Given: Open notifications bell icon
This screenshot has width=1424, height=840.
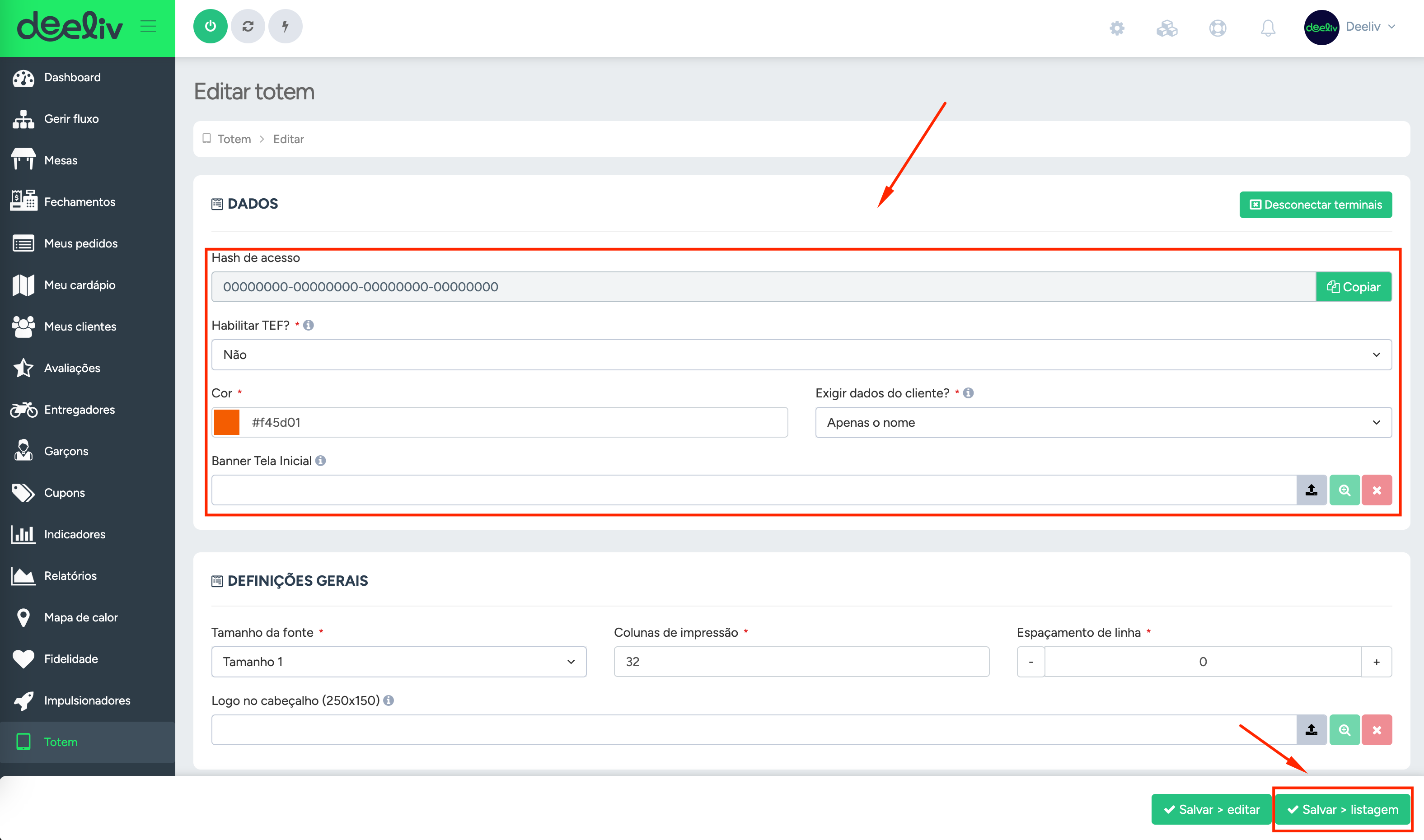Looking at the screenshot, I should tap(1268, 28).
